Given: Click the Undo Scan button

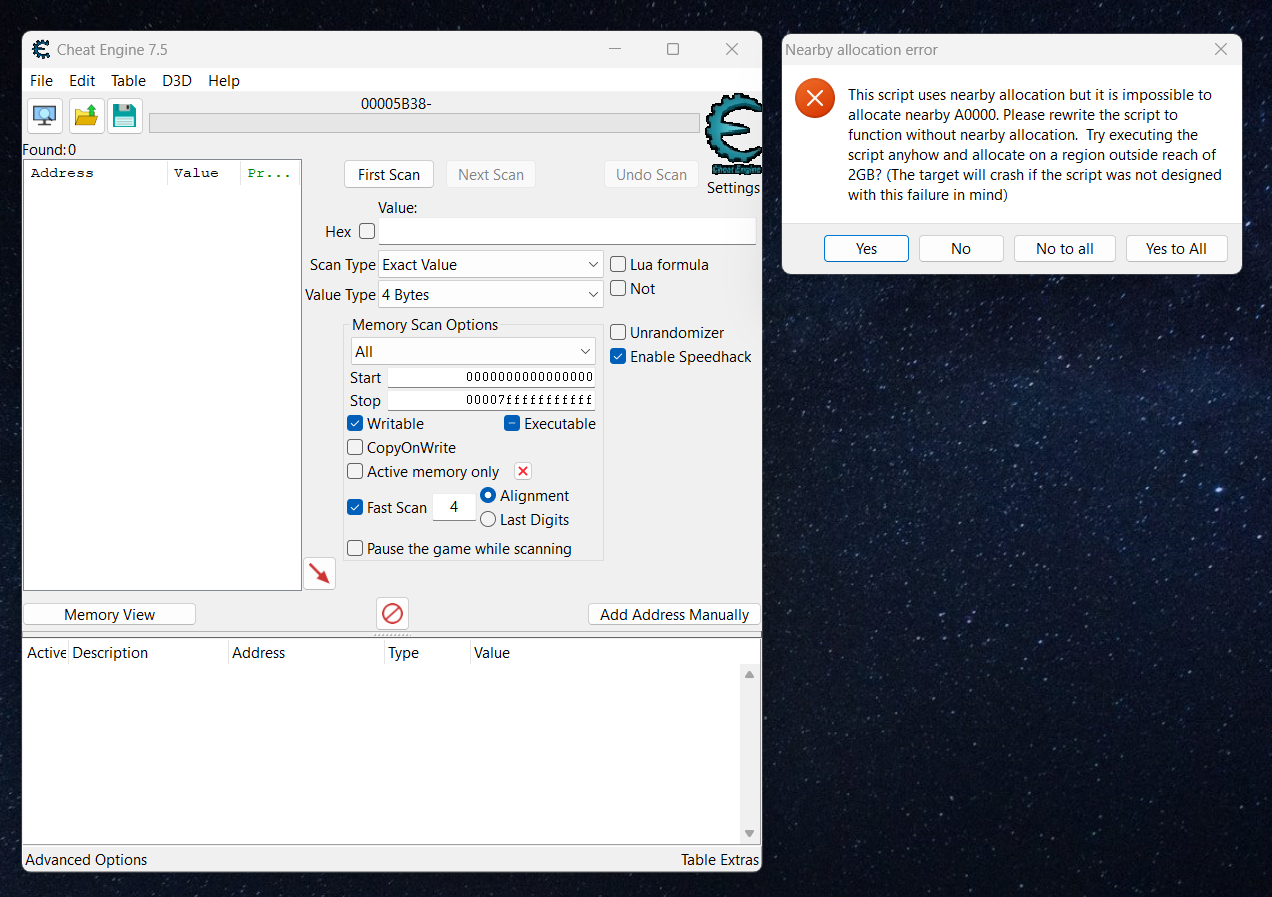Looking at the screenshot, I should coord(651,174).
